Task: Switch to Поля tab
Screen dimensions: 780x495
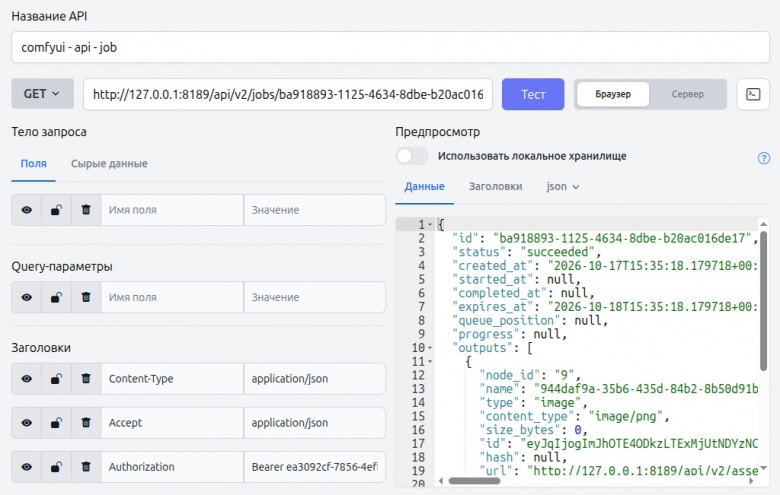Action: point(33,164)
